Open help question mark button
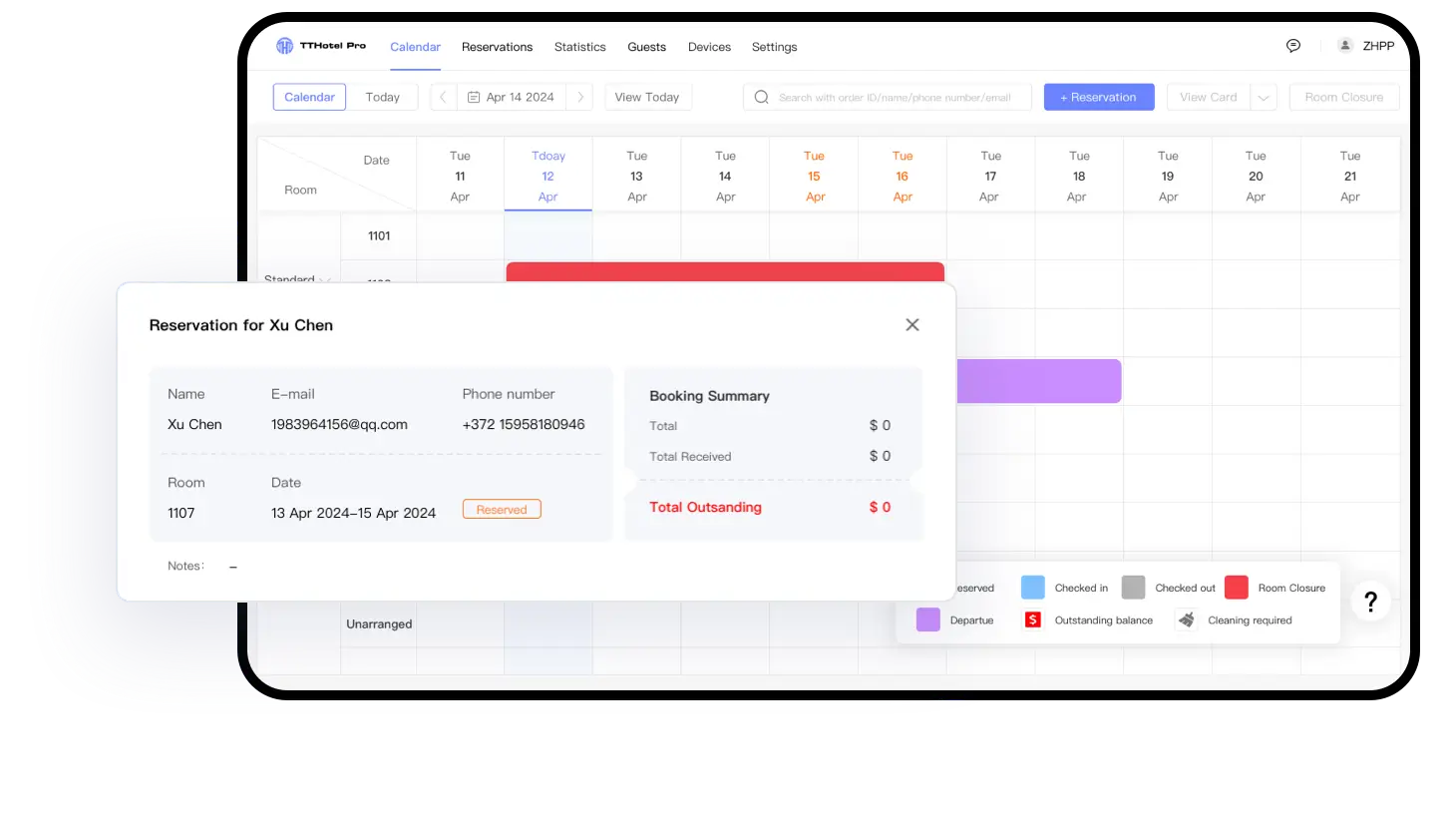The height and width of the screenshot is (820, 1456). tap(1370, 602)
